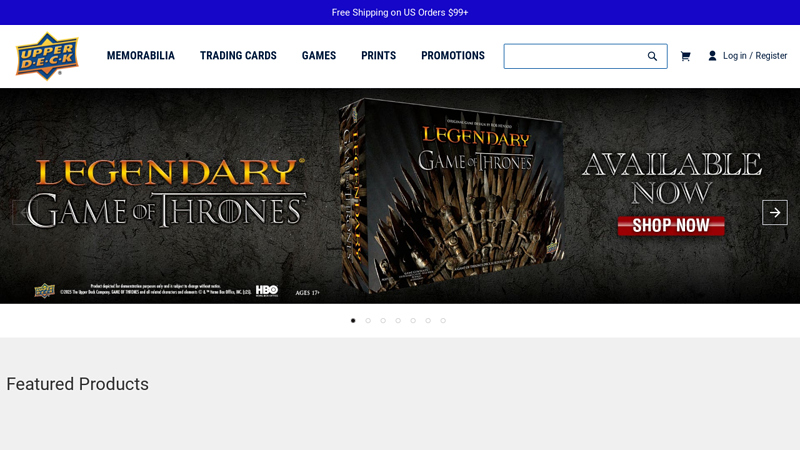Screen dimensions: 800x450
Task: Select the last carousel dot
Action: tap(443, 321)
